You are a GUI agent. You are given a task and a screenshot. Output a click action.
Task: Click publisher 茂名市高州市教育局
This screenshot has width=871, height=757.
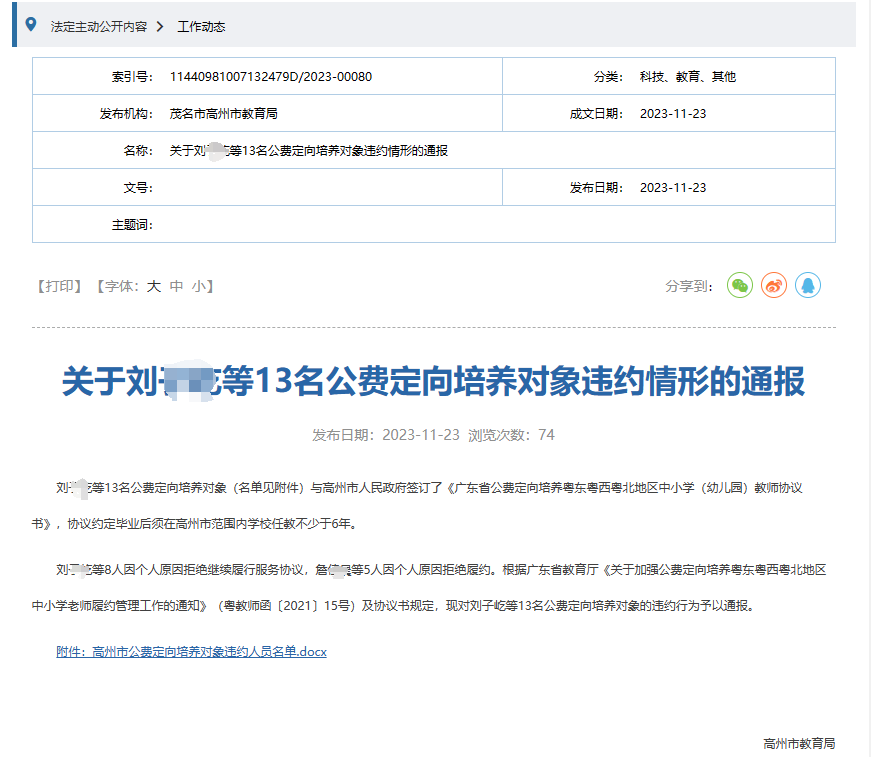tap(223, 114)
